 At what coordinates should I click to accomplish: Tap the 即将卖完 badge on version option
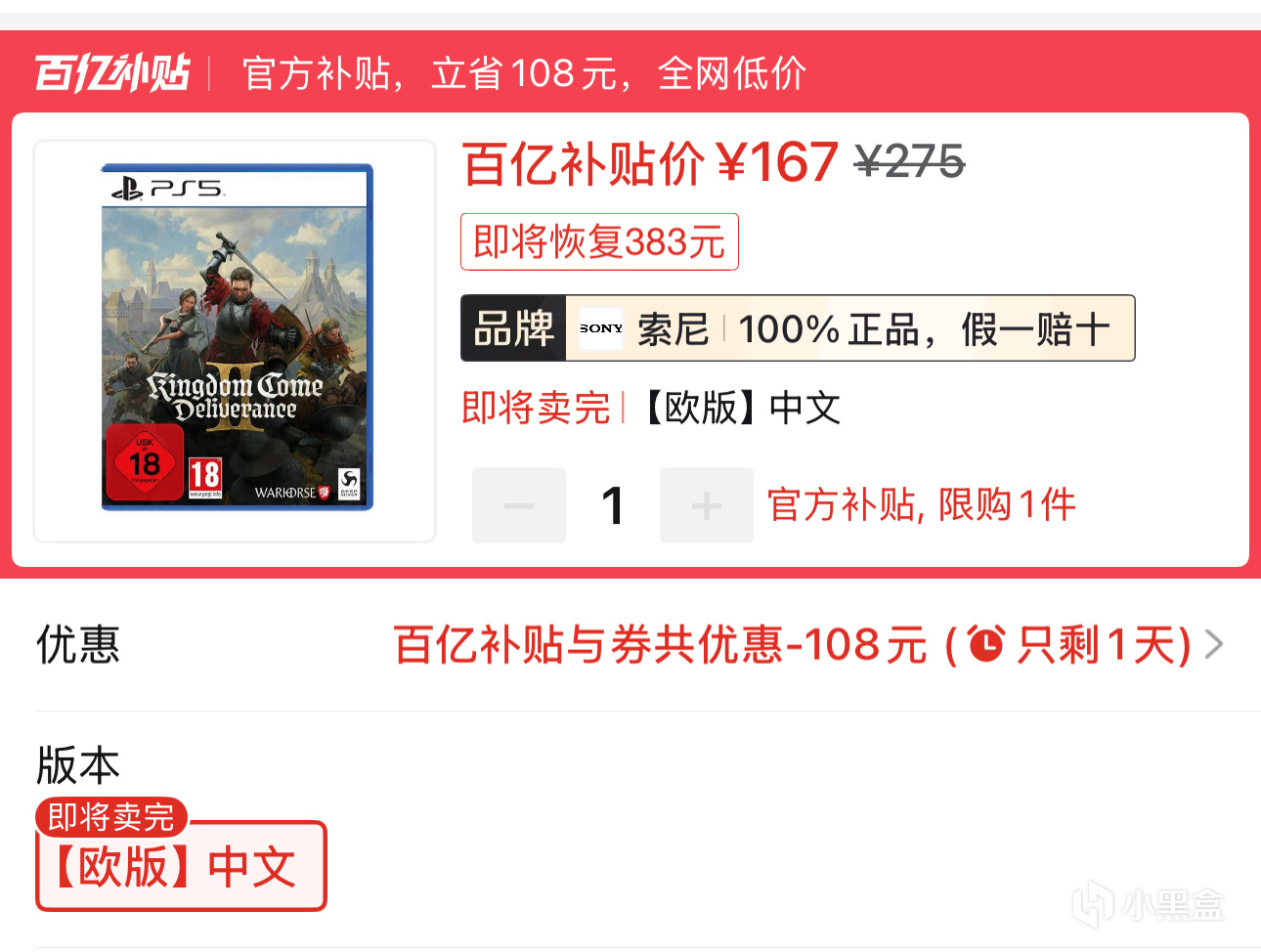point(111,816)
